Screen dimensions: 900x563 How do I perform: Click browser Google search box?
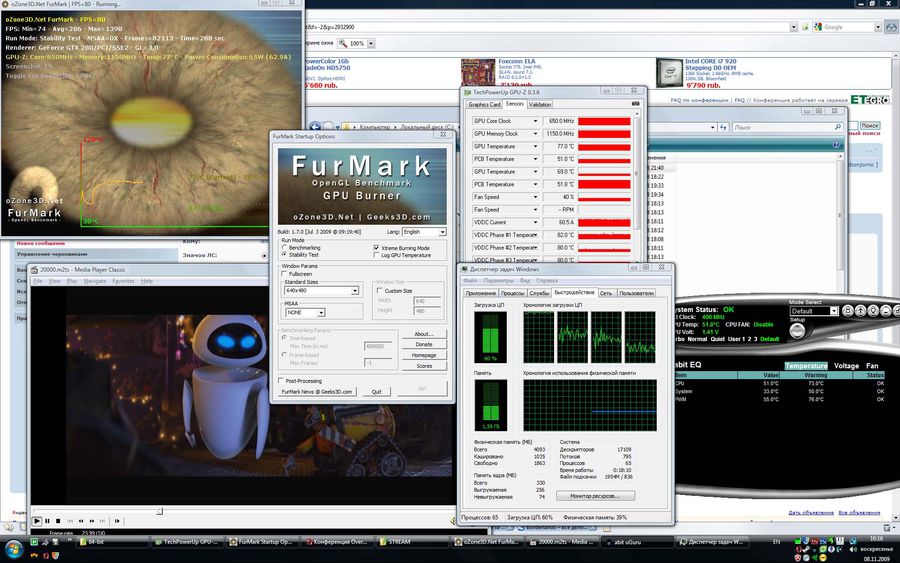[x=847, y=27]
